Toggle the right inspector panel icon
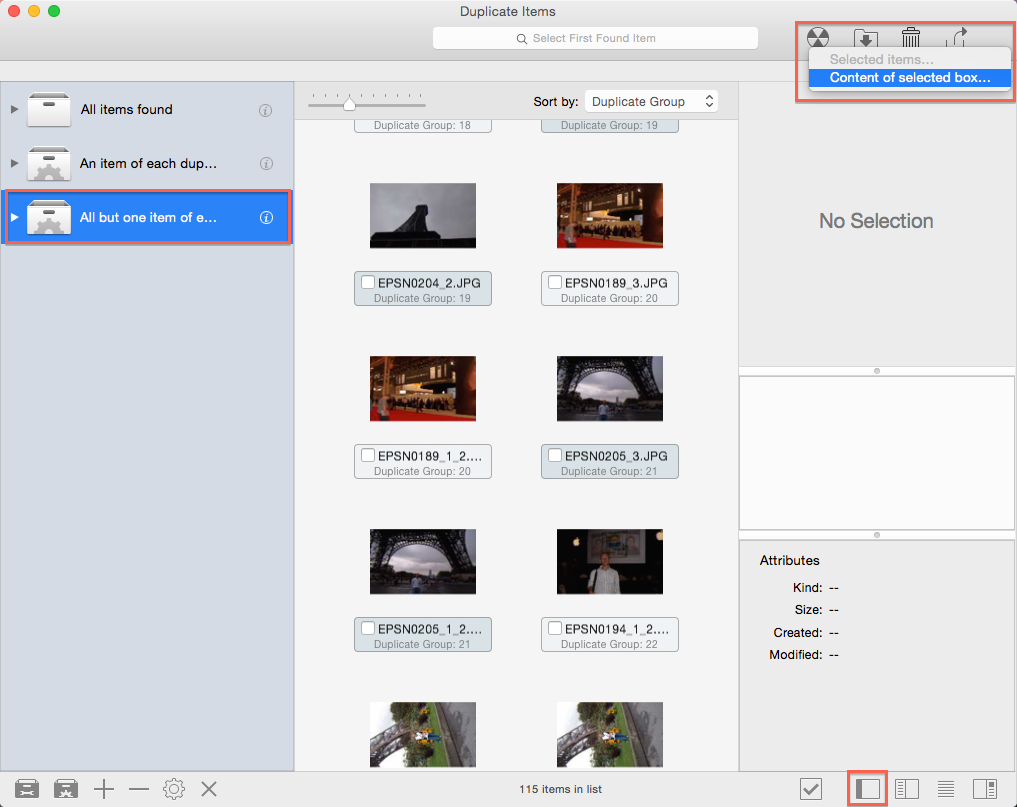Screen dimensions: 1017x807 click(x=985, y=789)
